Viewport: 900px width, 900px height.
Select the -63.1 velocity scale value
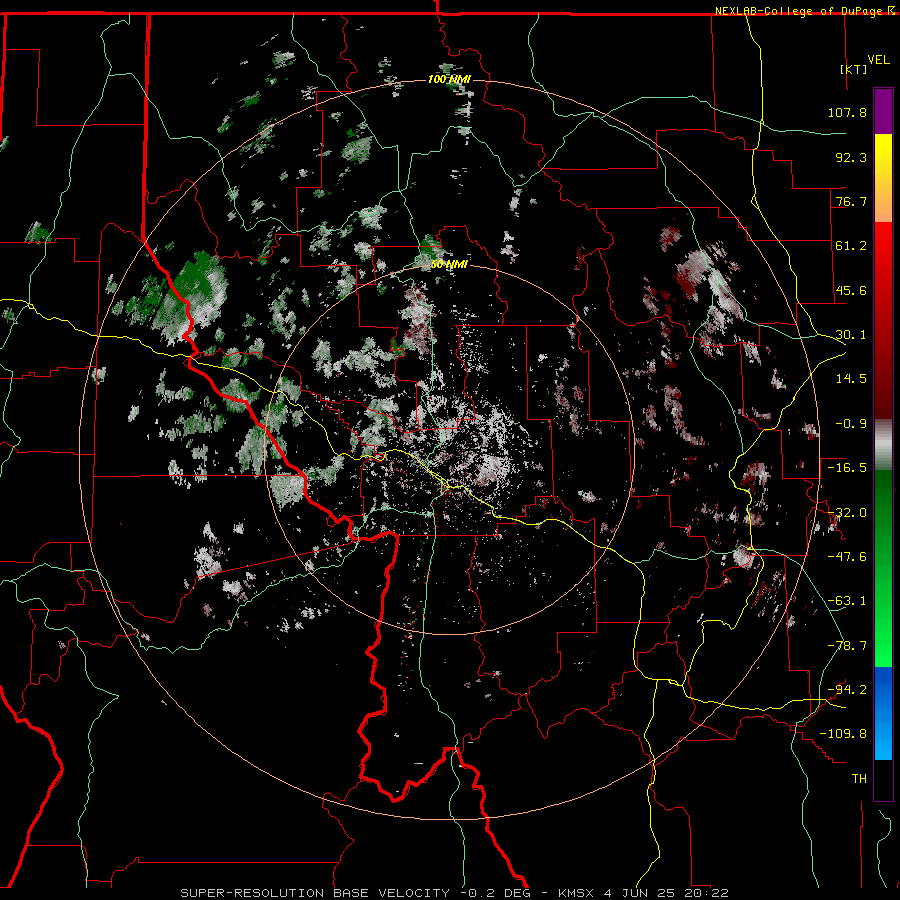pyautogui.click(x=847, y=601)
